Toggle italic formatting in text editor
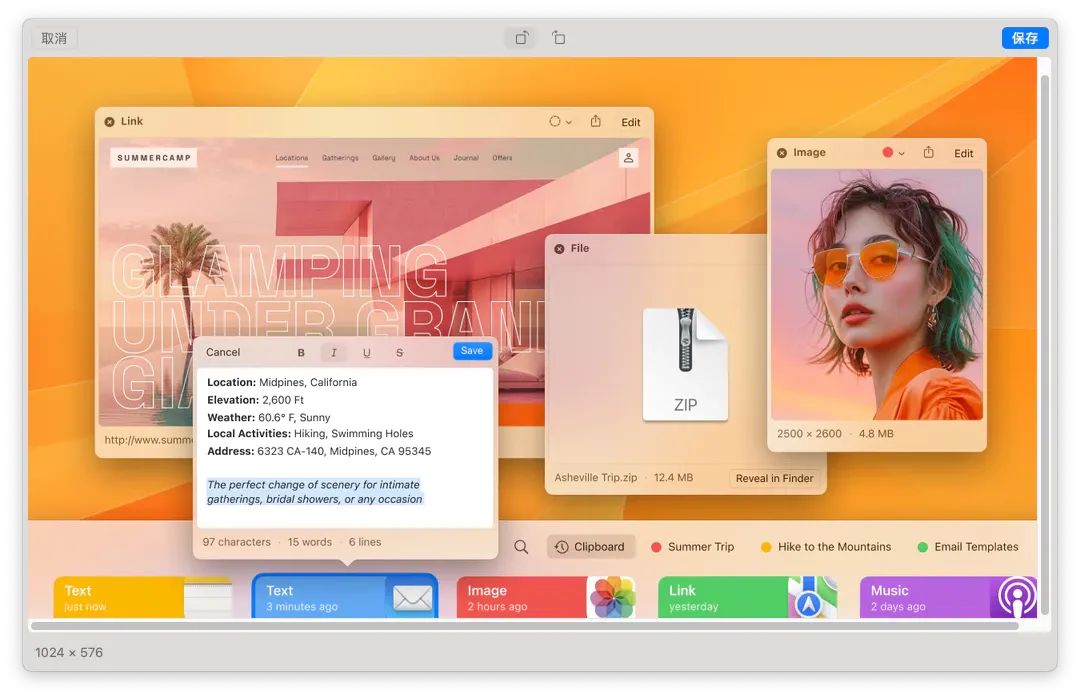The width and height of the screenshot is (1080, 698). (x=333, y=353)
